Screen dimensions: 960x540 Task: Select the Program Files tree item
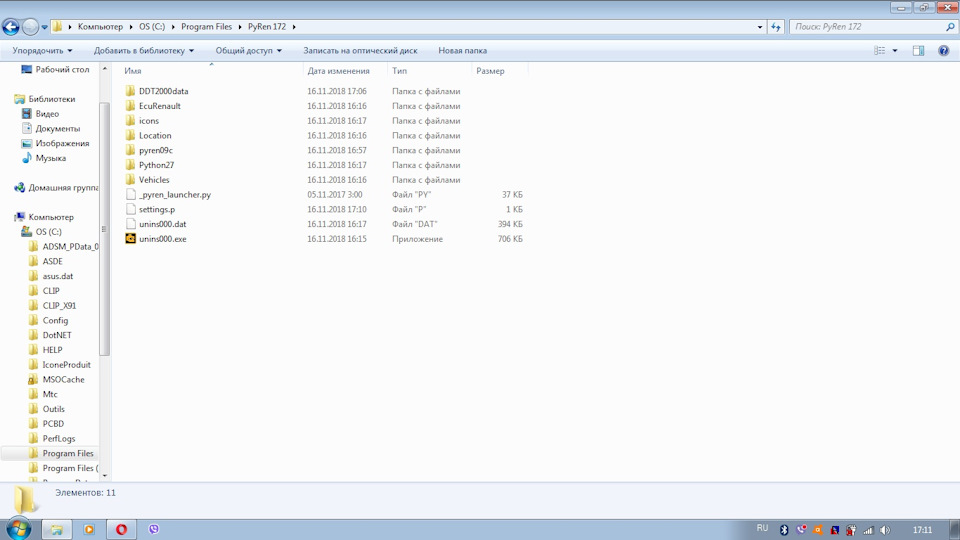67,454
